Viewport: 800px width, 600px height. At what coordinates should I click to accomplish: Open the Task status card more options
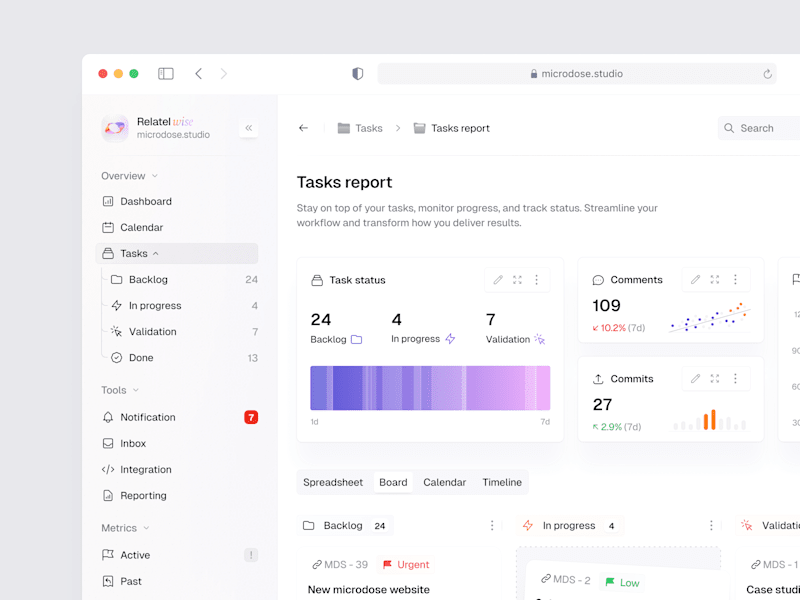[537, 280]
